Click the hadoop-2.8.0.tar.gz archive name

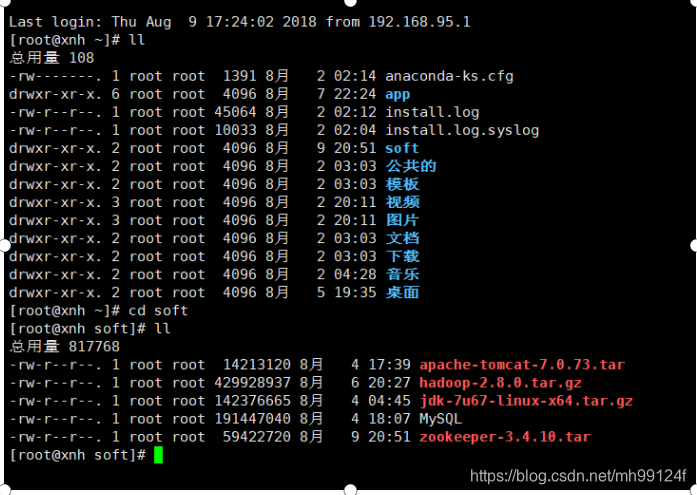pyautogui.click(x=501, y=383)
